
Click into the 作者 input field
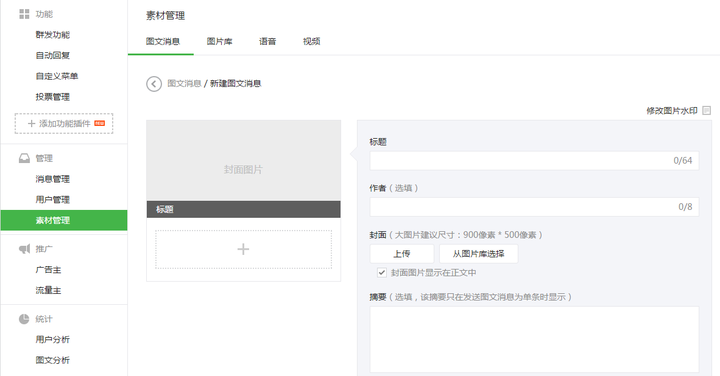(x=534, y=207)
